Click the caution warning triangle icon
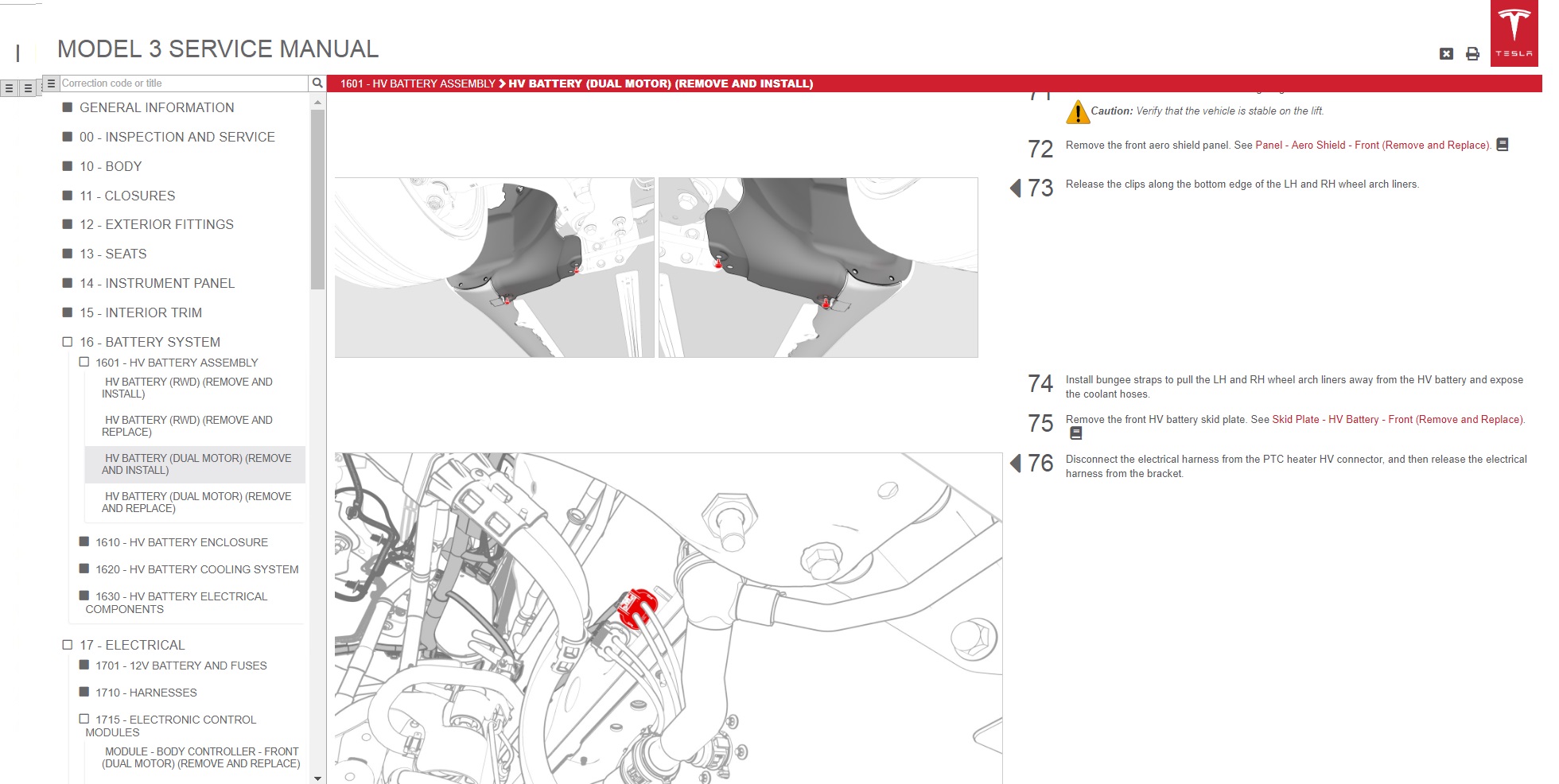 click(x=1077, y=112)
